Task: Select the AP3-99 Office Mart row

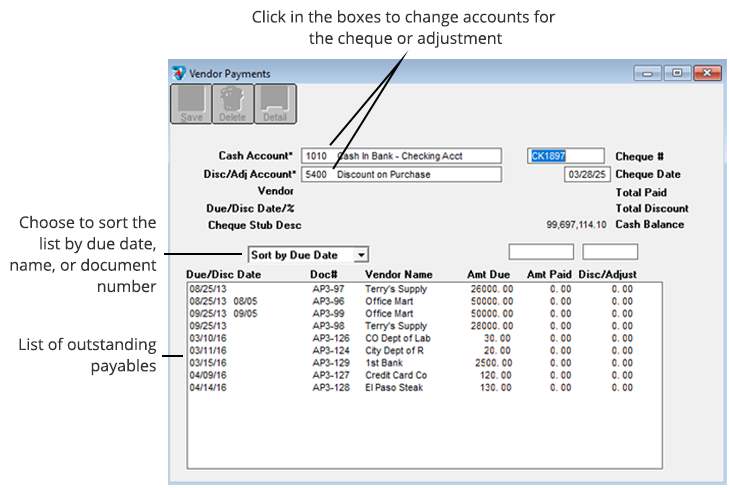Action: 410,313
